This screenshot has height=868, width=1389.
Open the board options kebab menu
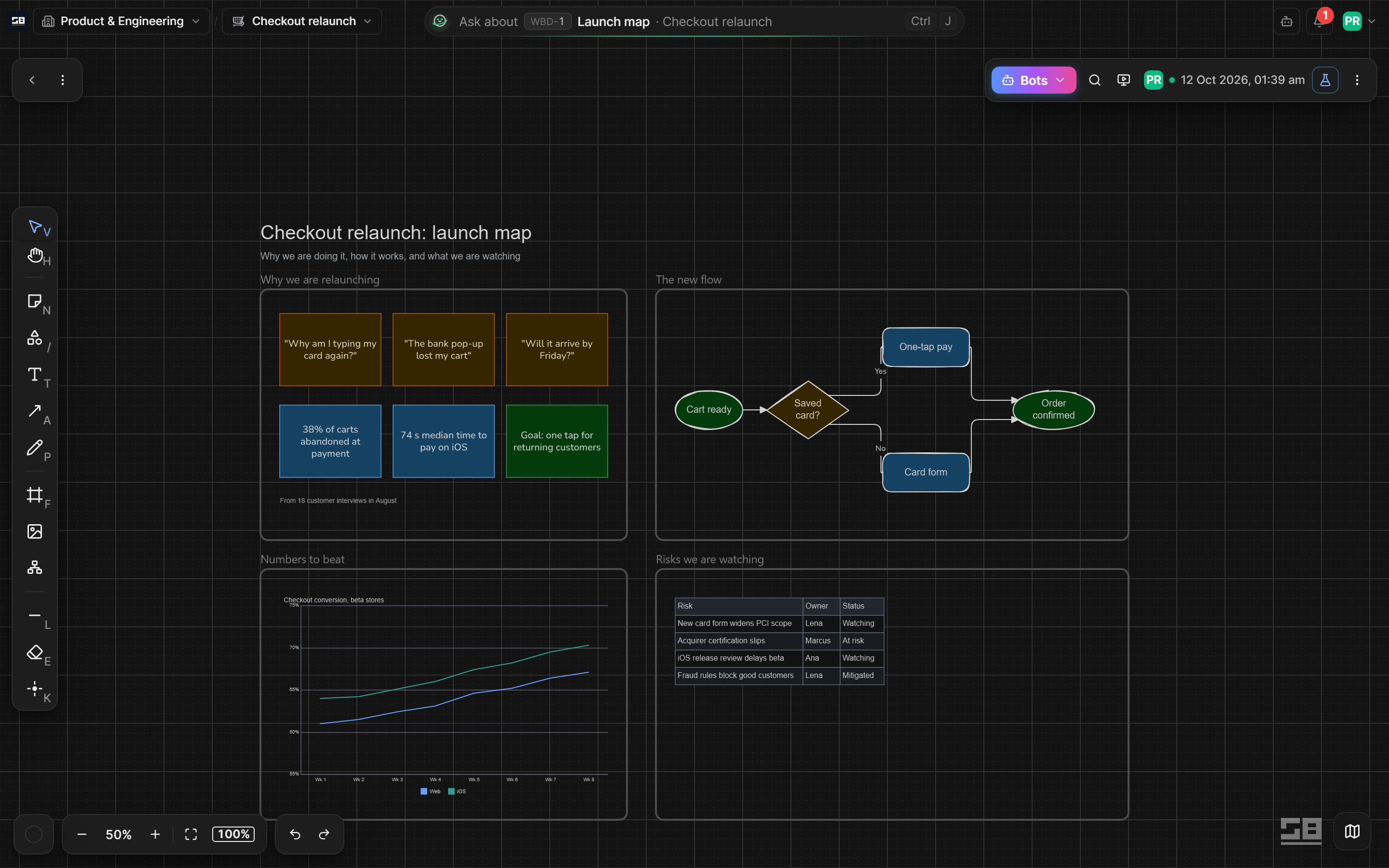63,80
